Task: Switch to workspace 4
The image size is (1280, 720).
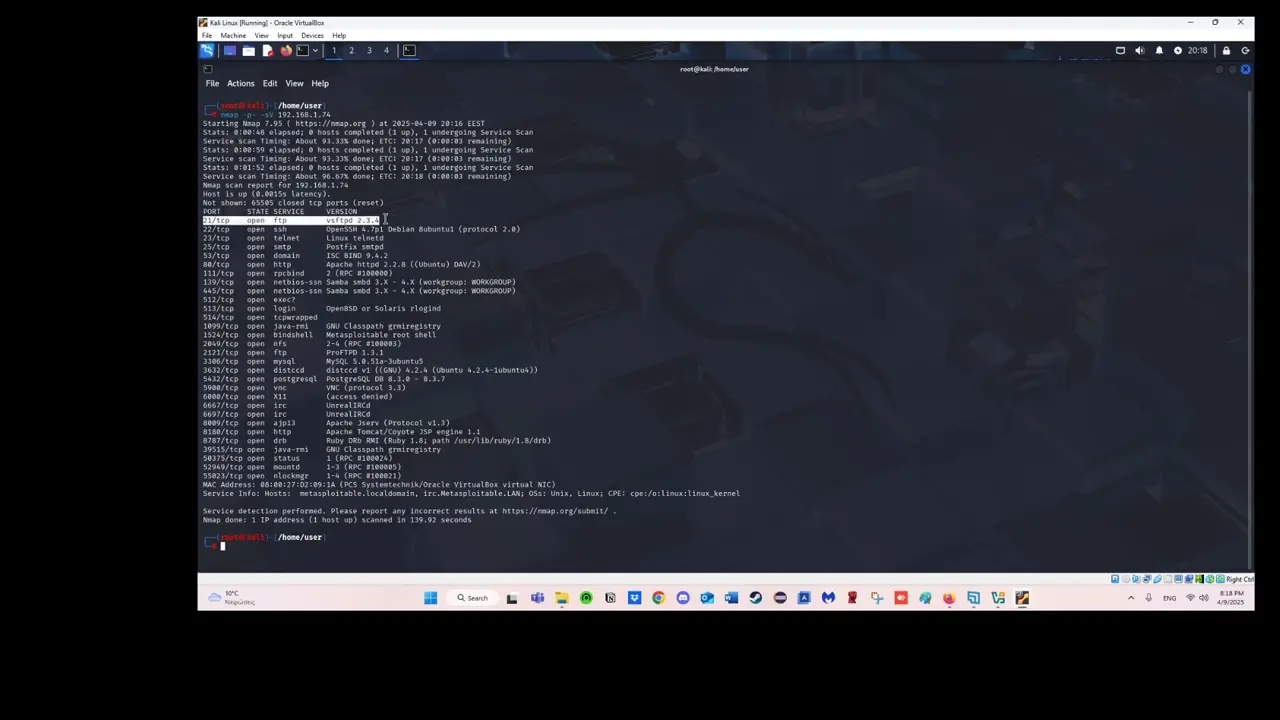Action: tap(386, 50)
